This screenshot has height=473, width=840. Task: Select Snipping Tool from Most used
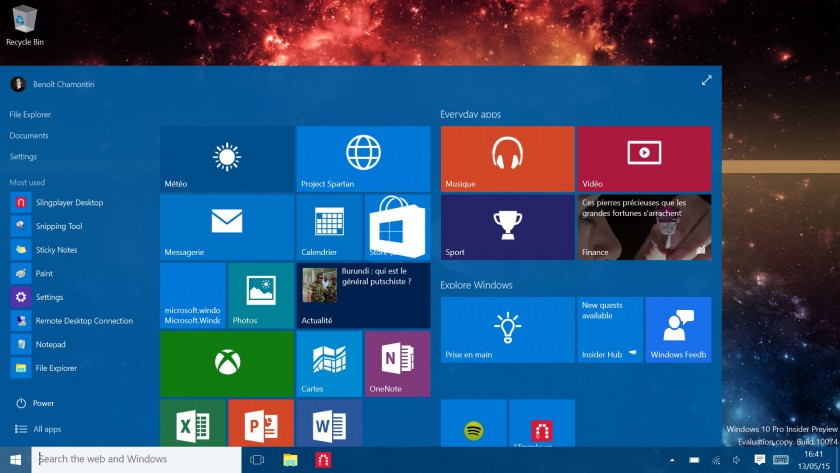(x=59, y=226)
